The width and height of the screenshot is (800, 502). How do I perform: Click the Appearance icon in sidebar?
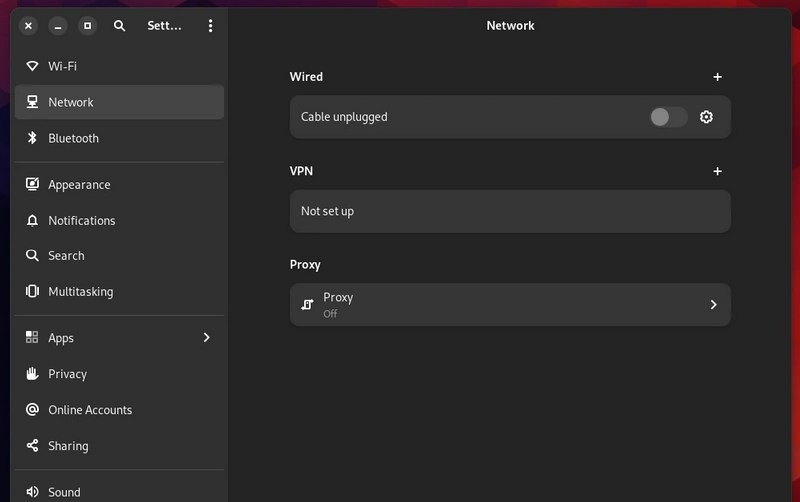(32, 184)
